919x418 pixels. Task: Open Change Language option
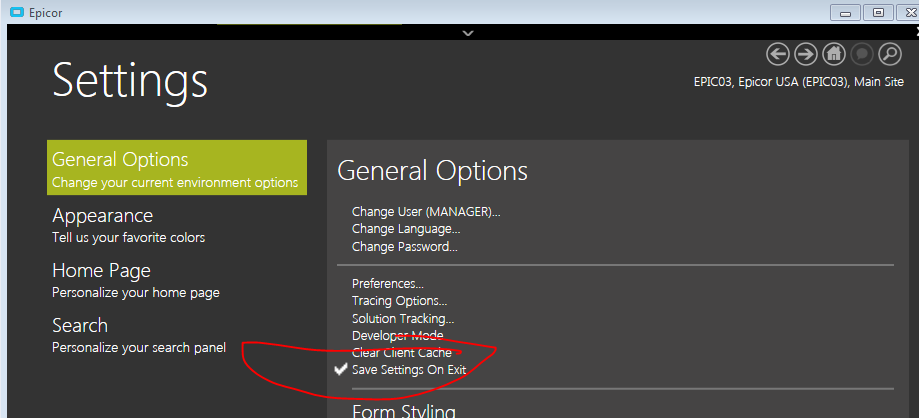coord(406,229)
